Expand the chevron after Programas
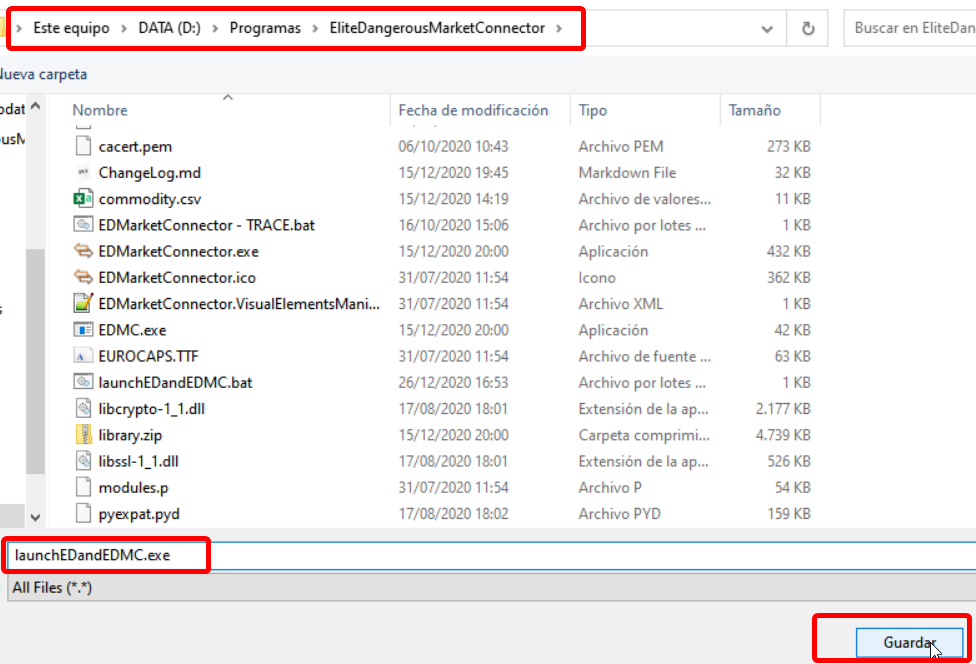The image size is (976, 664). tap(316, 28)
